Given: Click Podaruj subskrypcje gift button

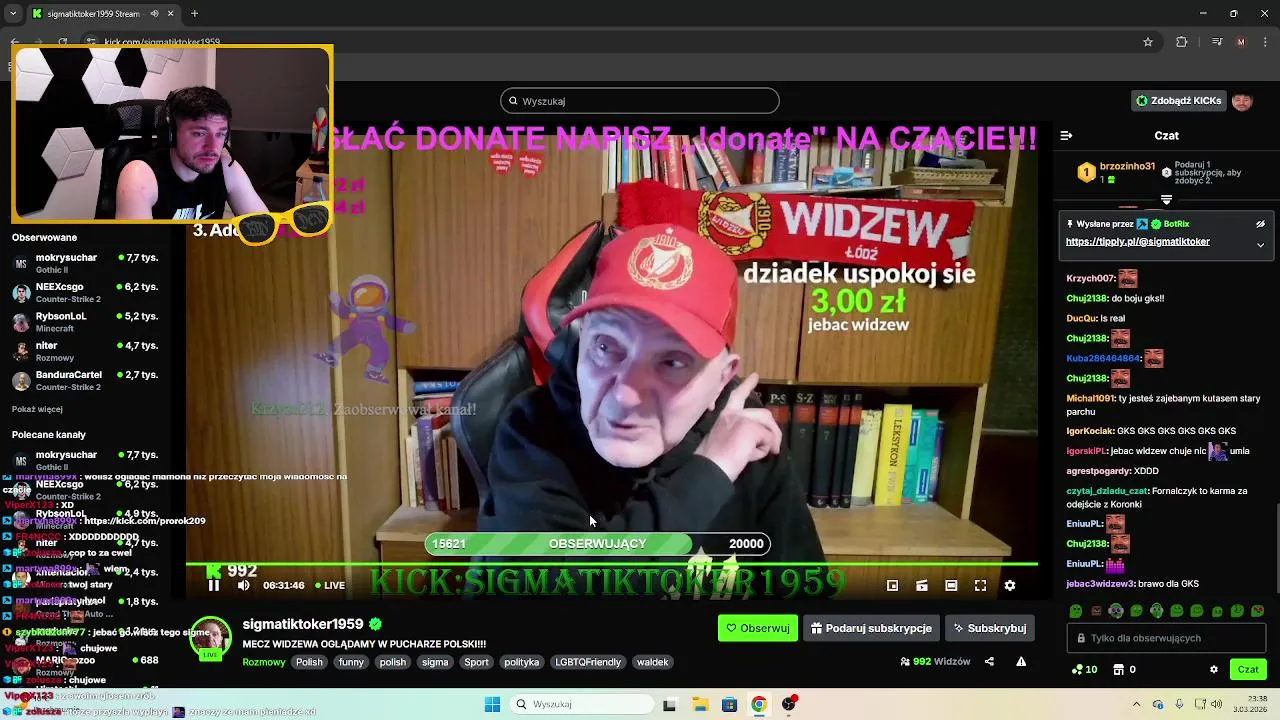Looking at the screenshot, I should pos(871,628).
